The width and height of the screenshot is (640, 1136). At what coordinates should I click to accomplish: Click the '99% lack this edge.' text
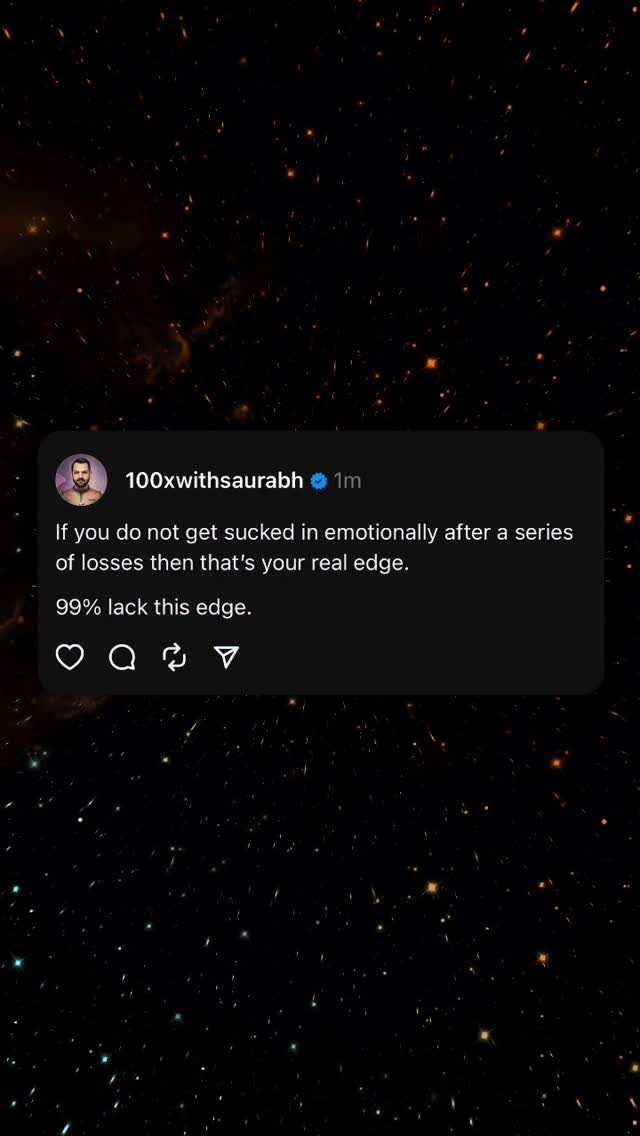click(x=154, y=608)
